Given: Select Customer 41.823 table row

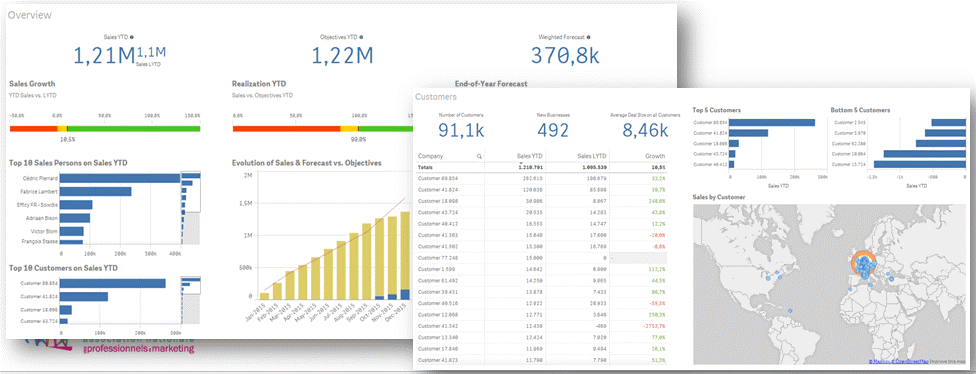Looking at the screenshot, I should (x=542, y=360).
